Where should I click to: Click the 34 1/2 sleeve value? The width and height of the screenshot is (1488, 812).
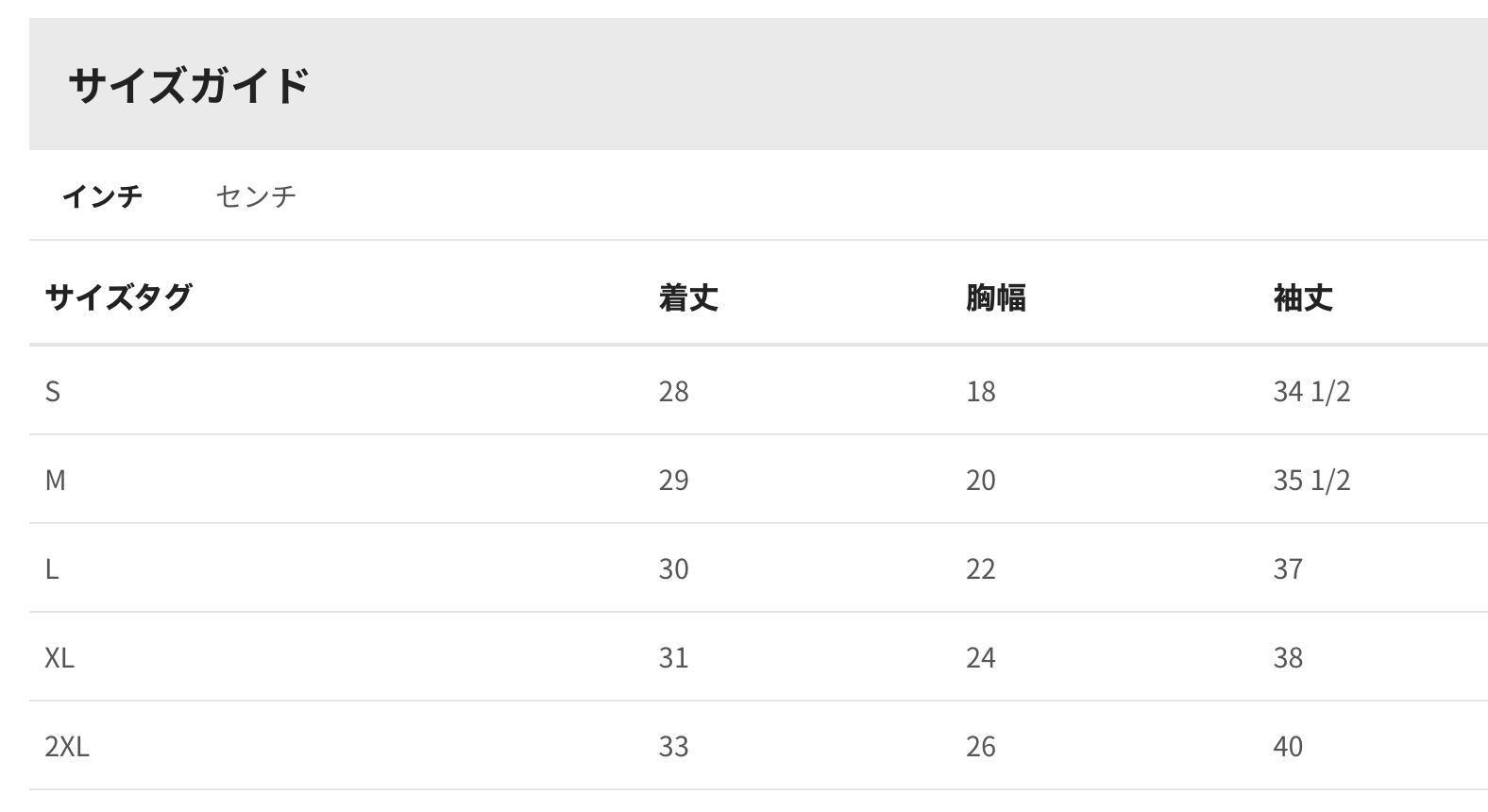coord(1311,391)
